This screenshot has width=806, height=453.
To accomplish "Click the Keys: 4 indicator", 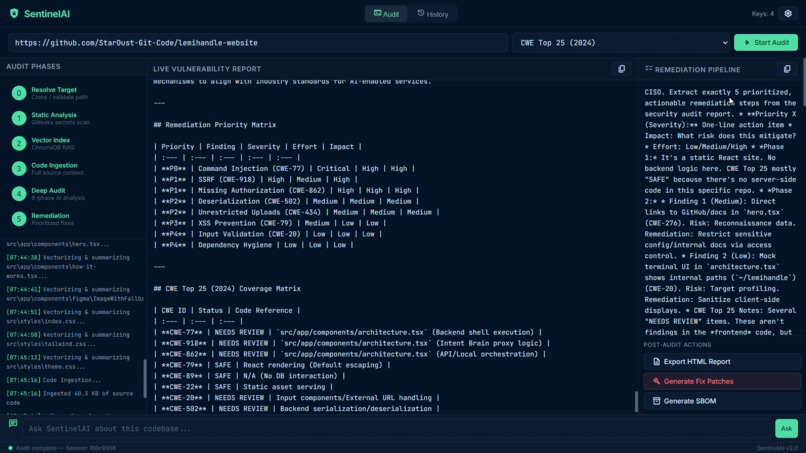I will click(x=762, y=14).
